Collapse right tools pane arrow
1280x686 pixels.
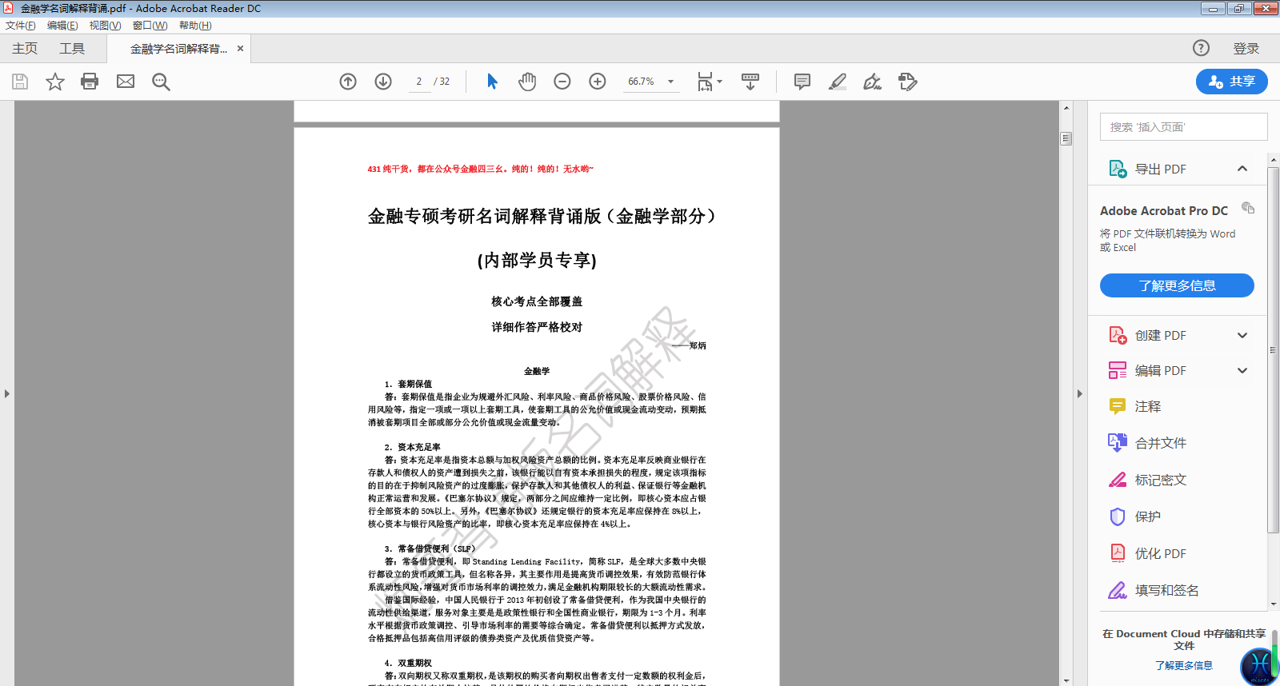pos(1078,393)
